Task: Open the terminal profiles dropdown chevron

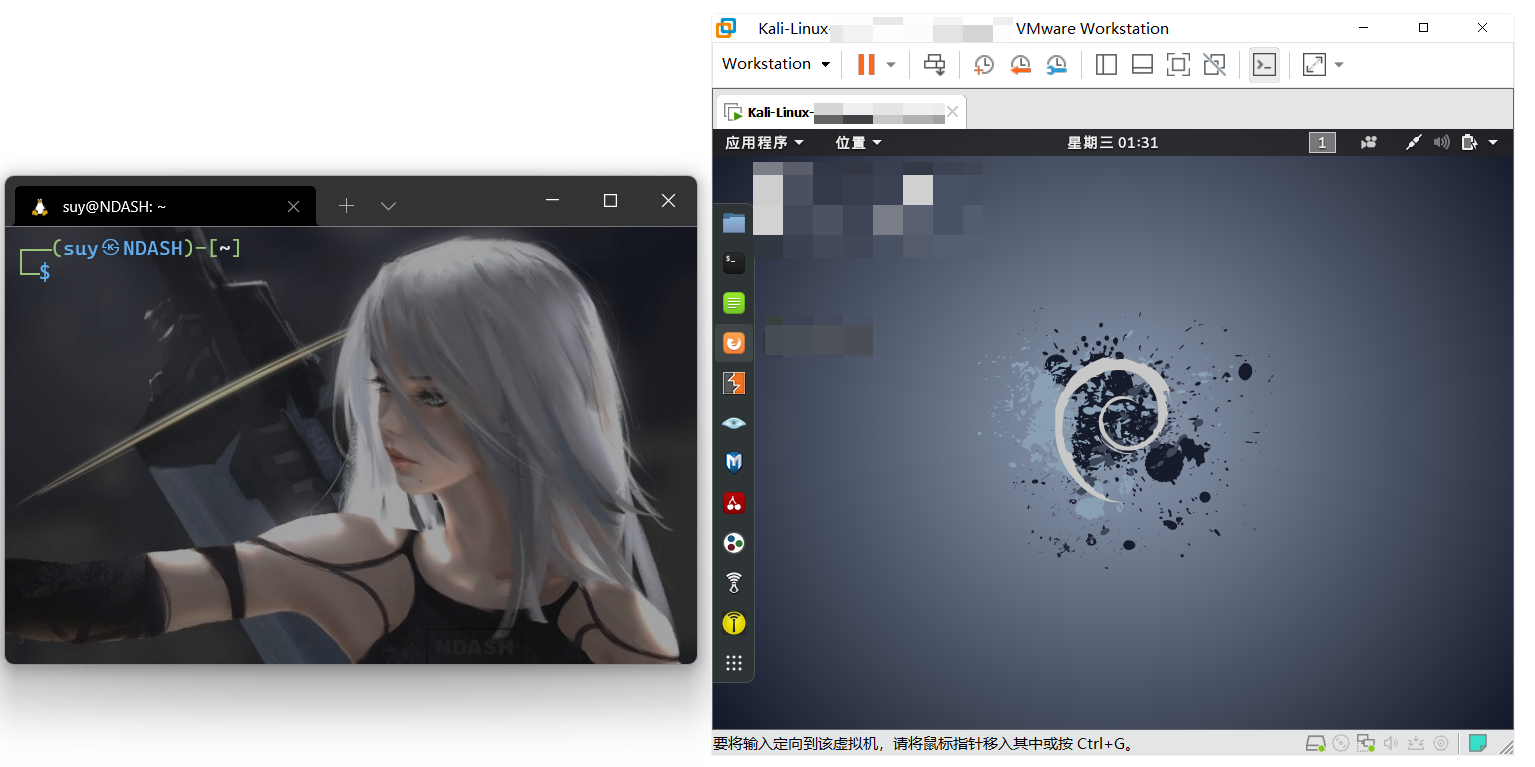Action: [389, 206]
